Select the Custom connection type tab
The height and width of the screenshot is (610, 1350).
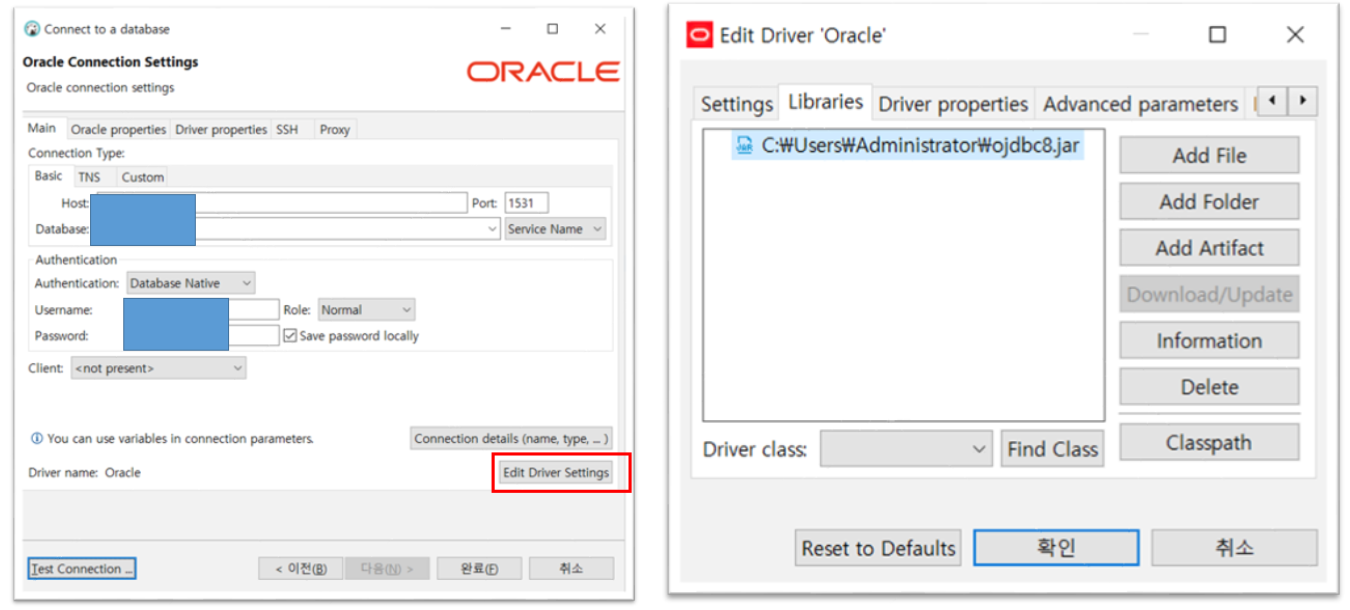pyautogui.click(x=143, y=177)
